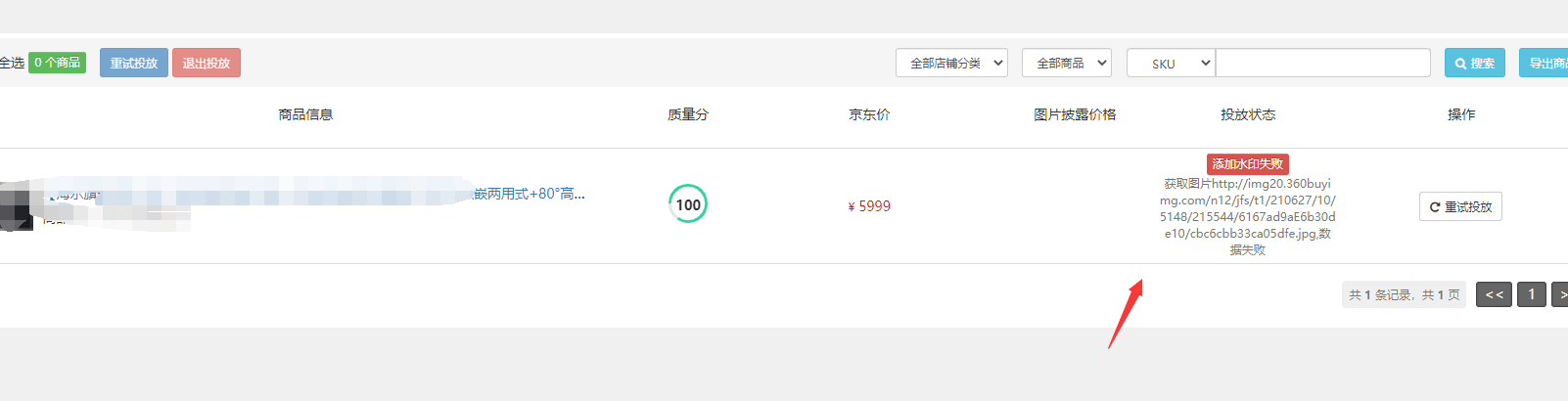The height and width of the screenshot is (401, 1568).
Task: Open the product title link ending 嵌两用式+80°高
Action: point(530,194)
